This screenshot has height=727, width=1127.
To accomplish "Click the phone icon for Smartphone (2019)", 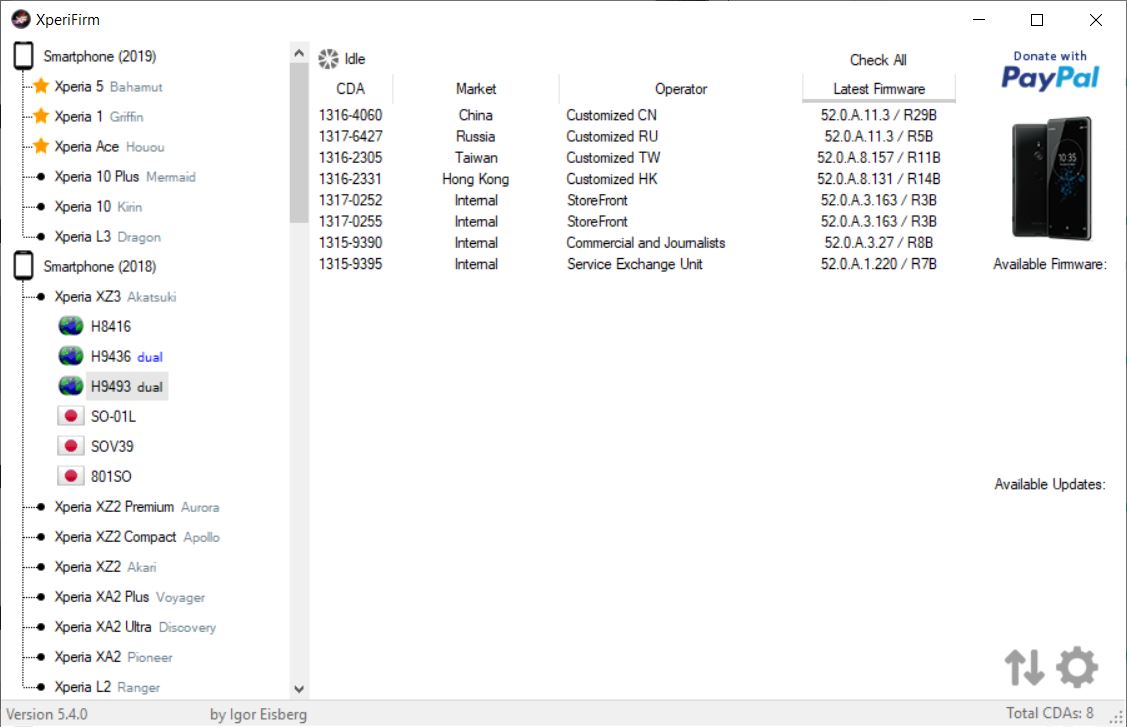I will (23, 57).
